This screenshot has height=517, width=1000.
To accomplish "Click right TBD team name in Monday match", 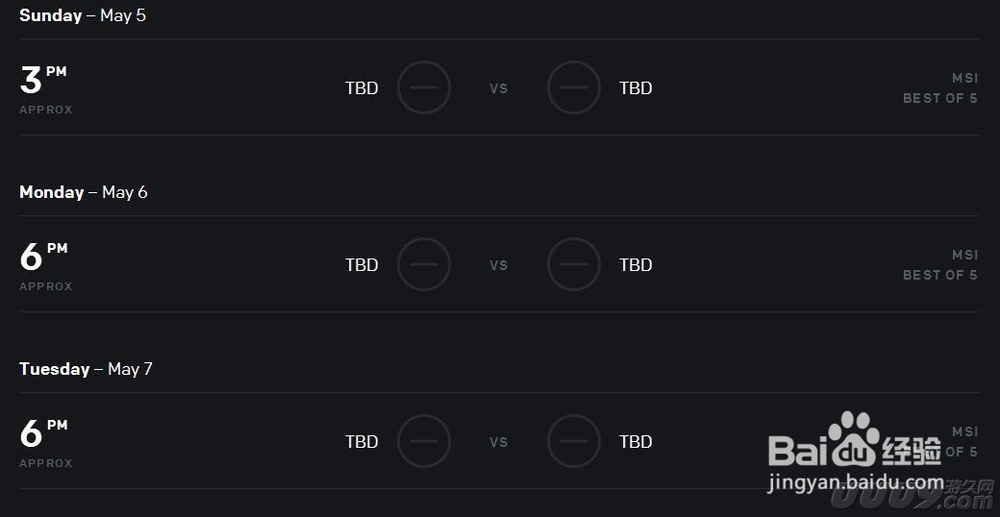I will (636, 265).
